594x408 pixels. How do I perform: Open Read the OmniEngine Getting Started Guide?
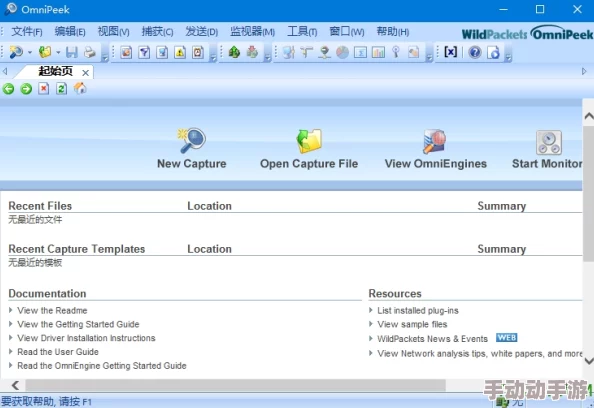pos(102,366)
